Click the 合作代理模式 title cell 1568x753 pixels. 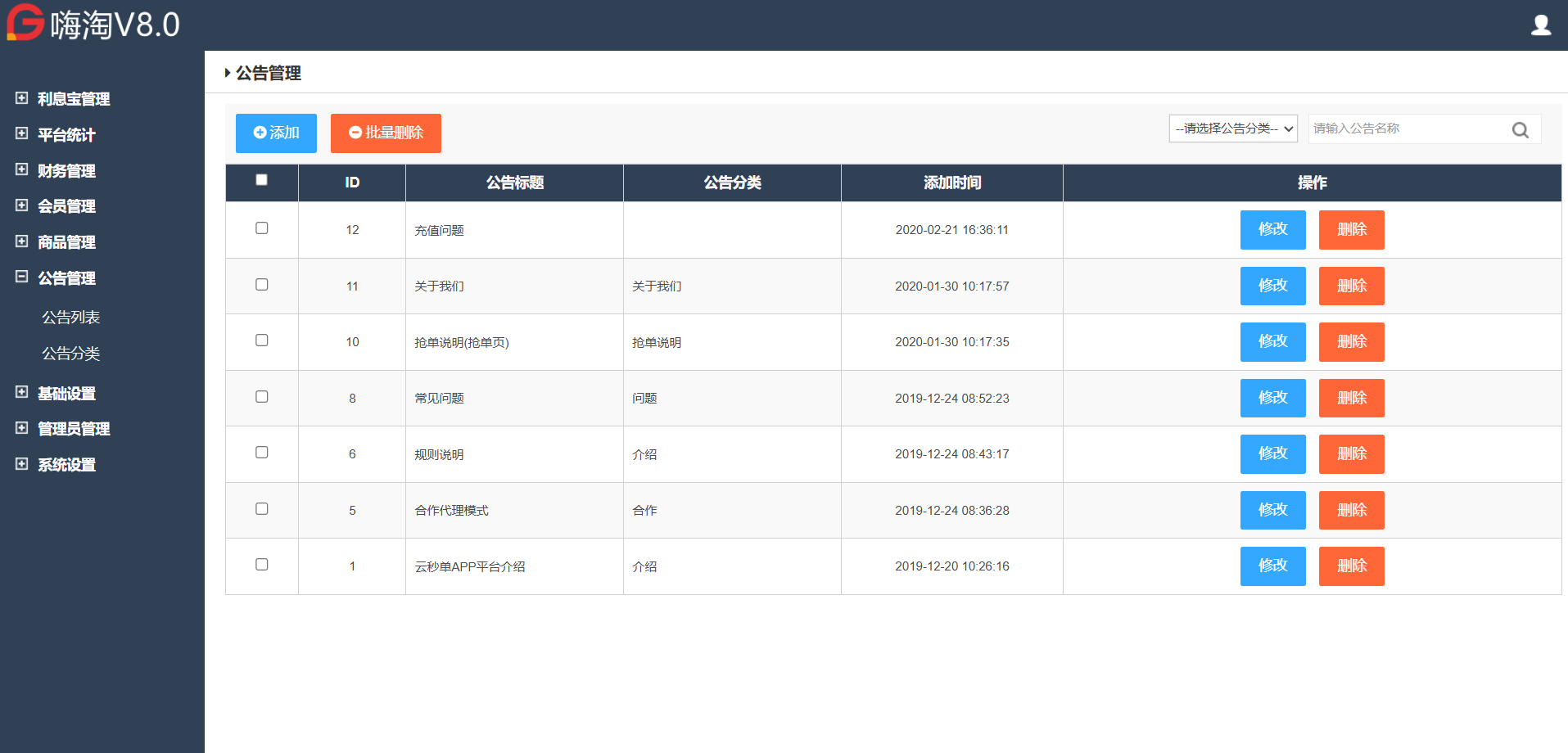pos(515,511)
